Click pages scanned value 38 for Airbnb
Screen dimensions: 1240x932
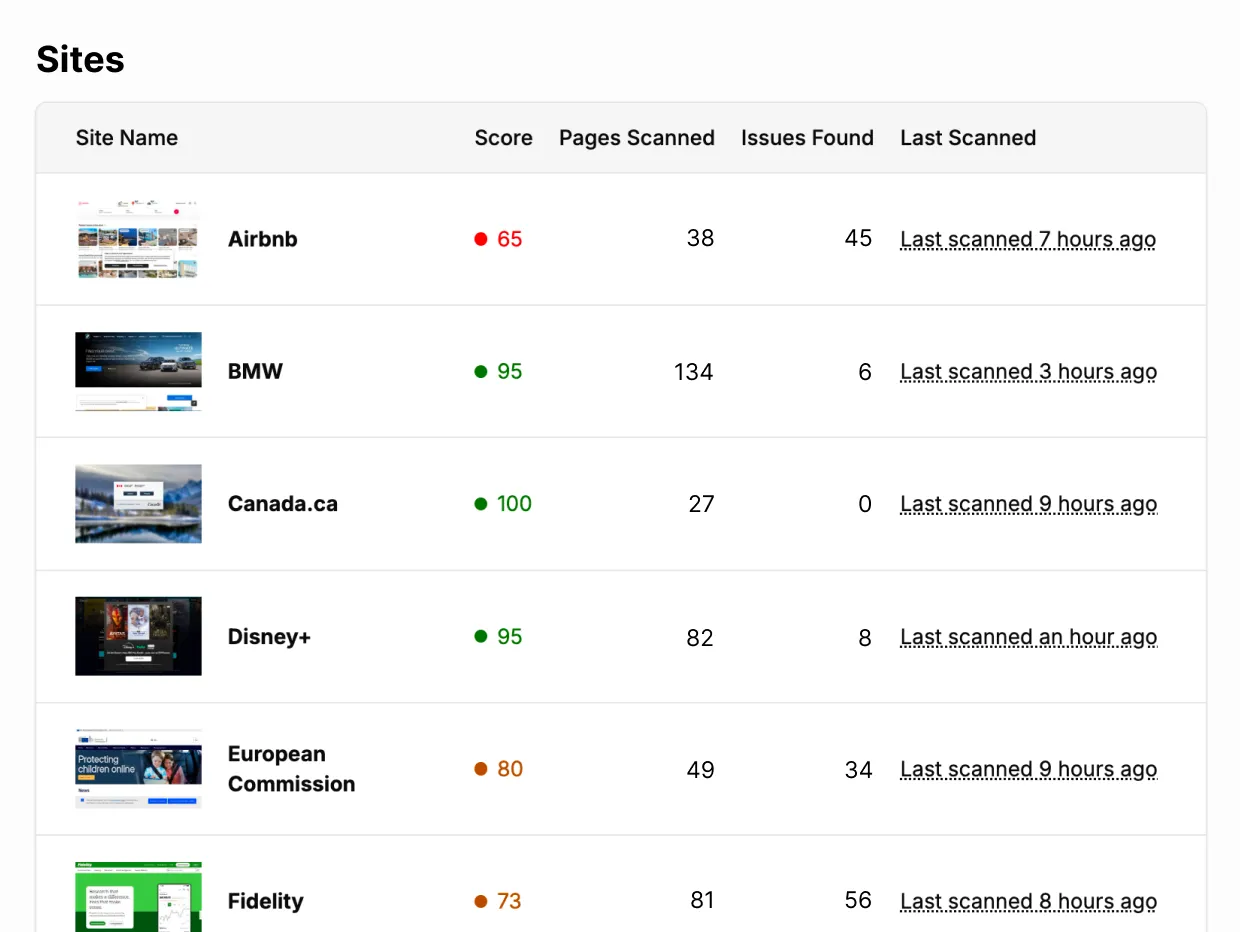click(701, 238)
